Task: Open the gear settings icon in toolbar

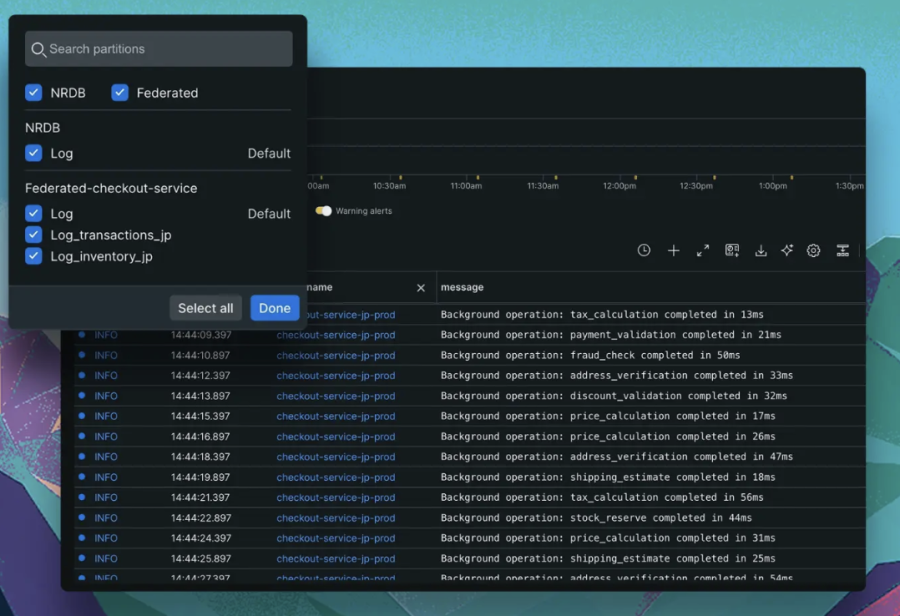Action: click(813, 250)
